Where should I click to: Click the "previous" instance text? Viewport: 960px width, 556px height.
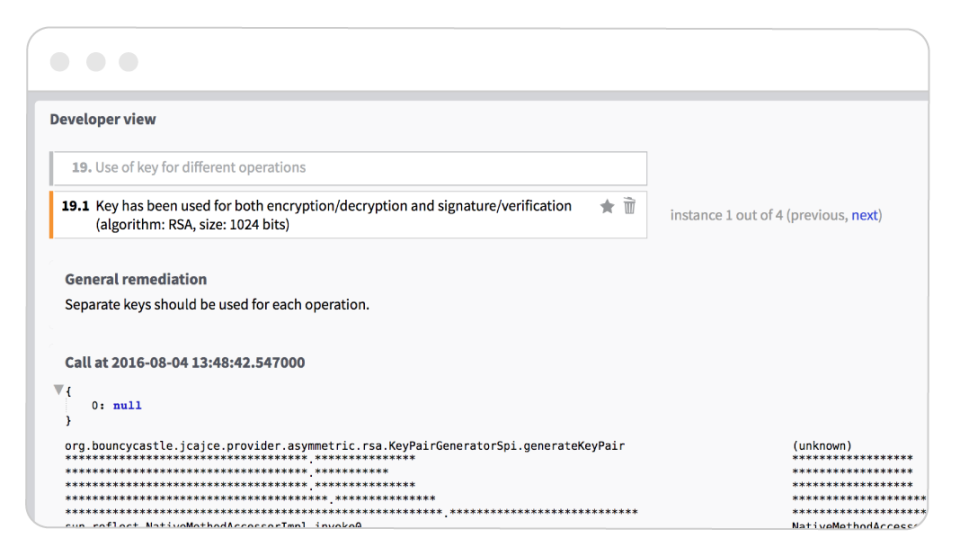[820, 215]
